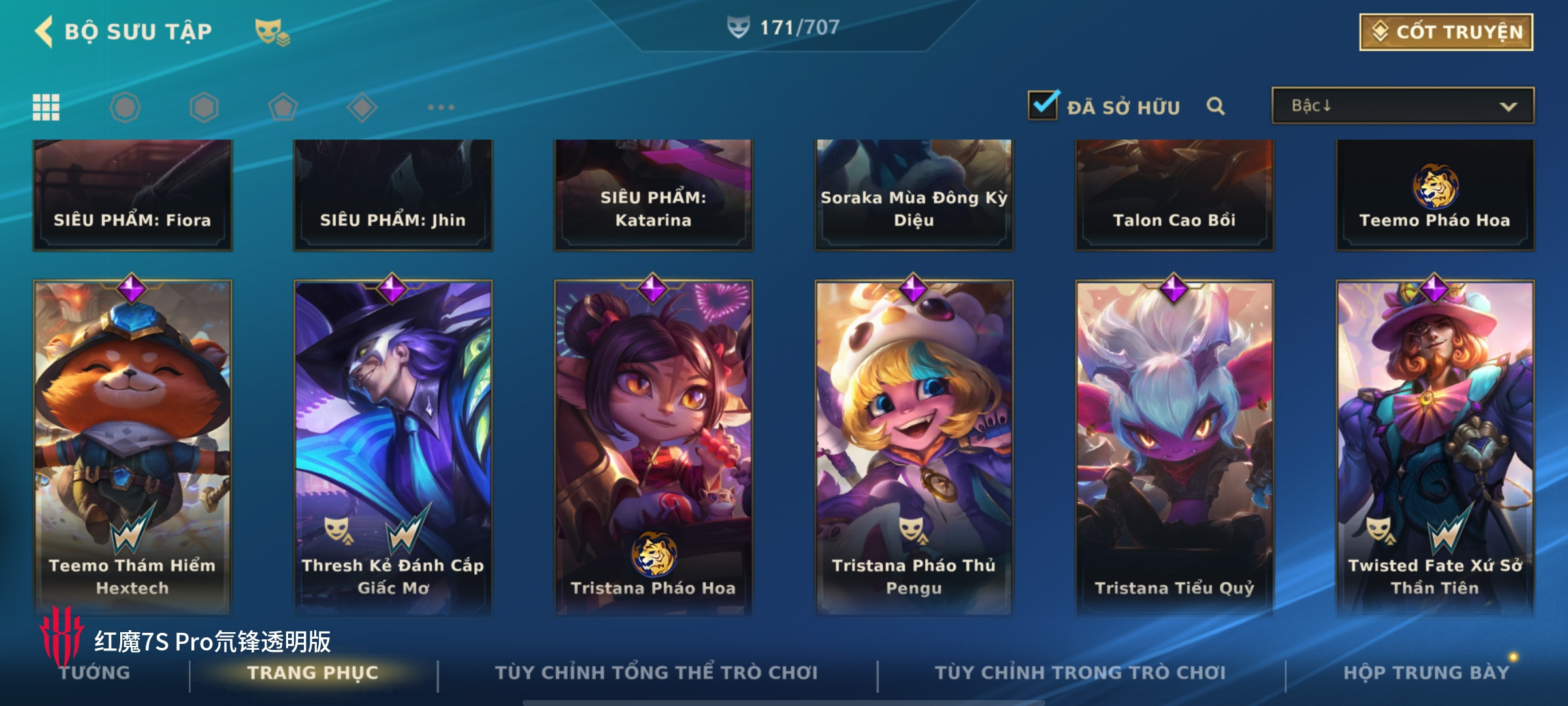Viewport: 1568px width, 706px height.
Task: Select the pentagon rarity filter icon
Action: pyautogui.click(x=283, y=107)
